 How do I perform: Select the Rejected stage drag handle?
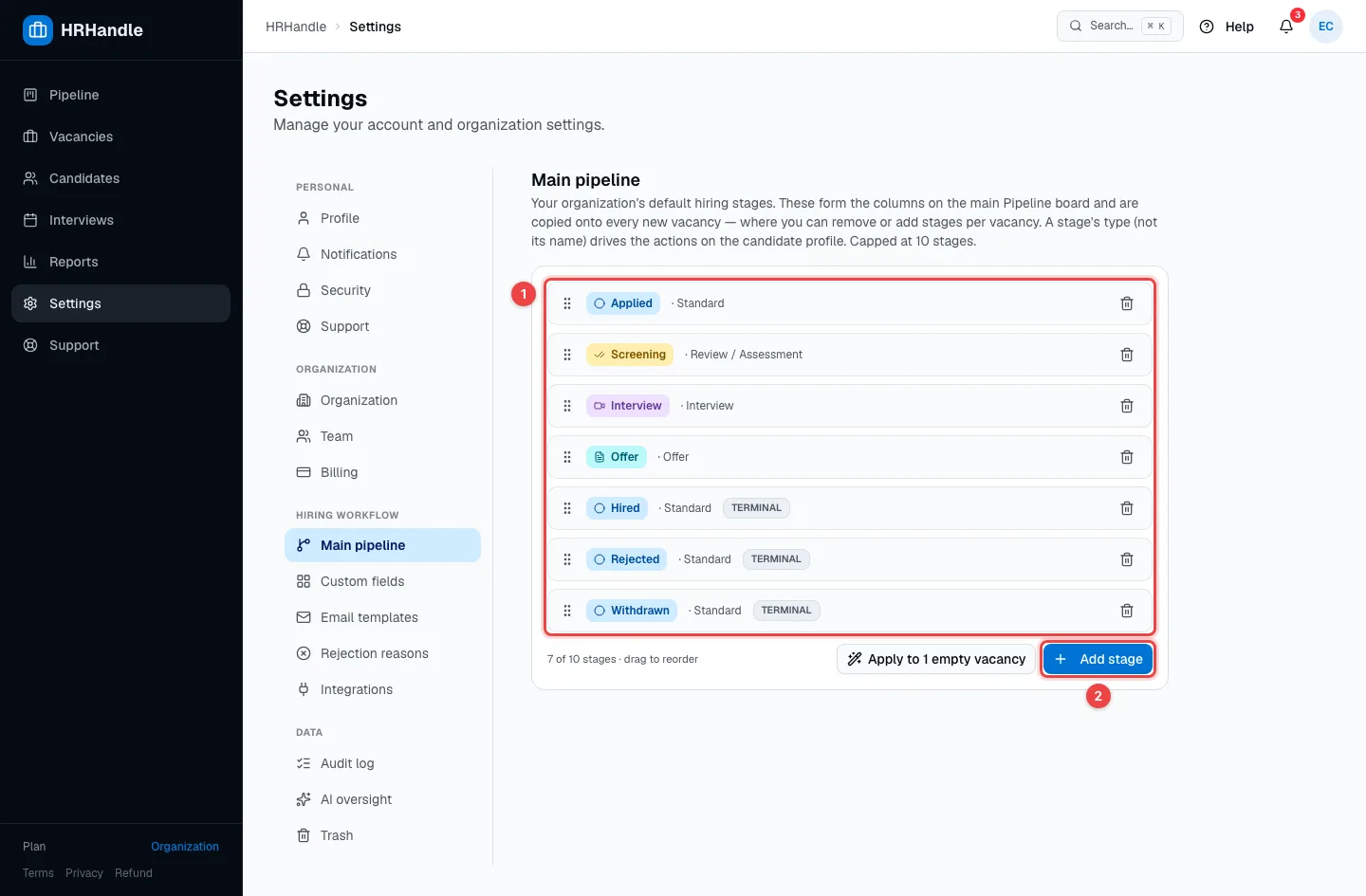click(x=567, y=559)
